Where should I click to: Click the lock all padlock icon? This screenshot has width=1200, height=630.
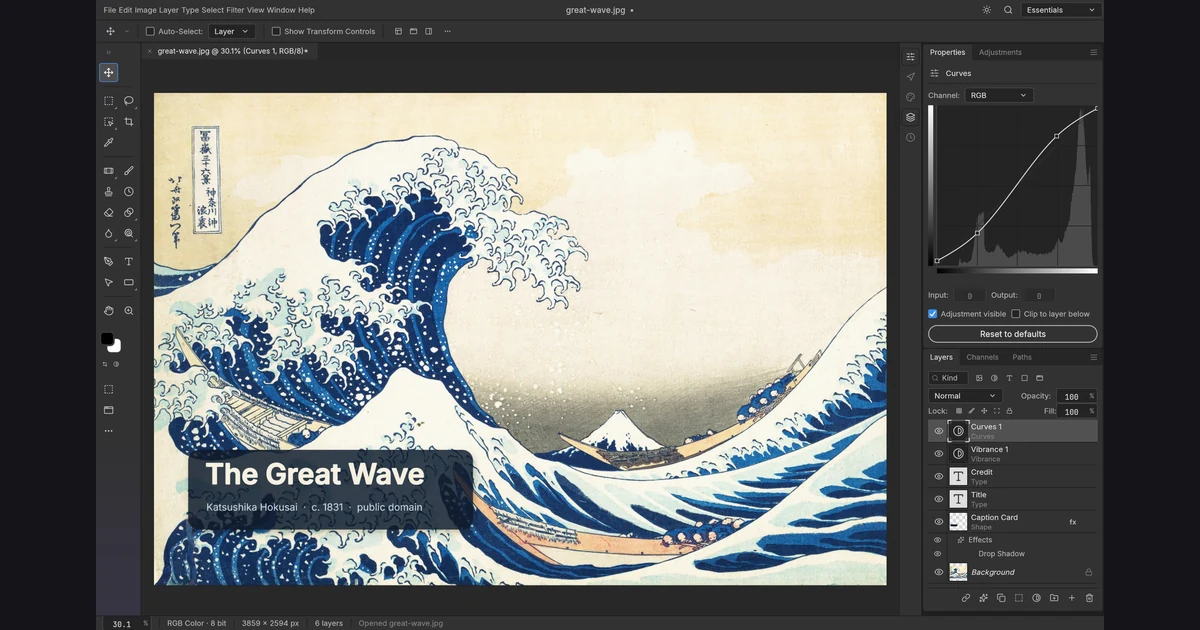[x=1009, y=411]
